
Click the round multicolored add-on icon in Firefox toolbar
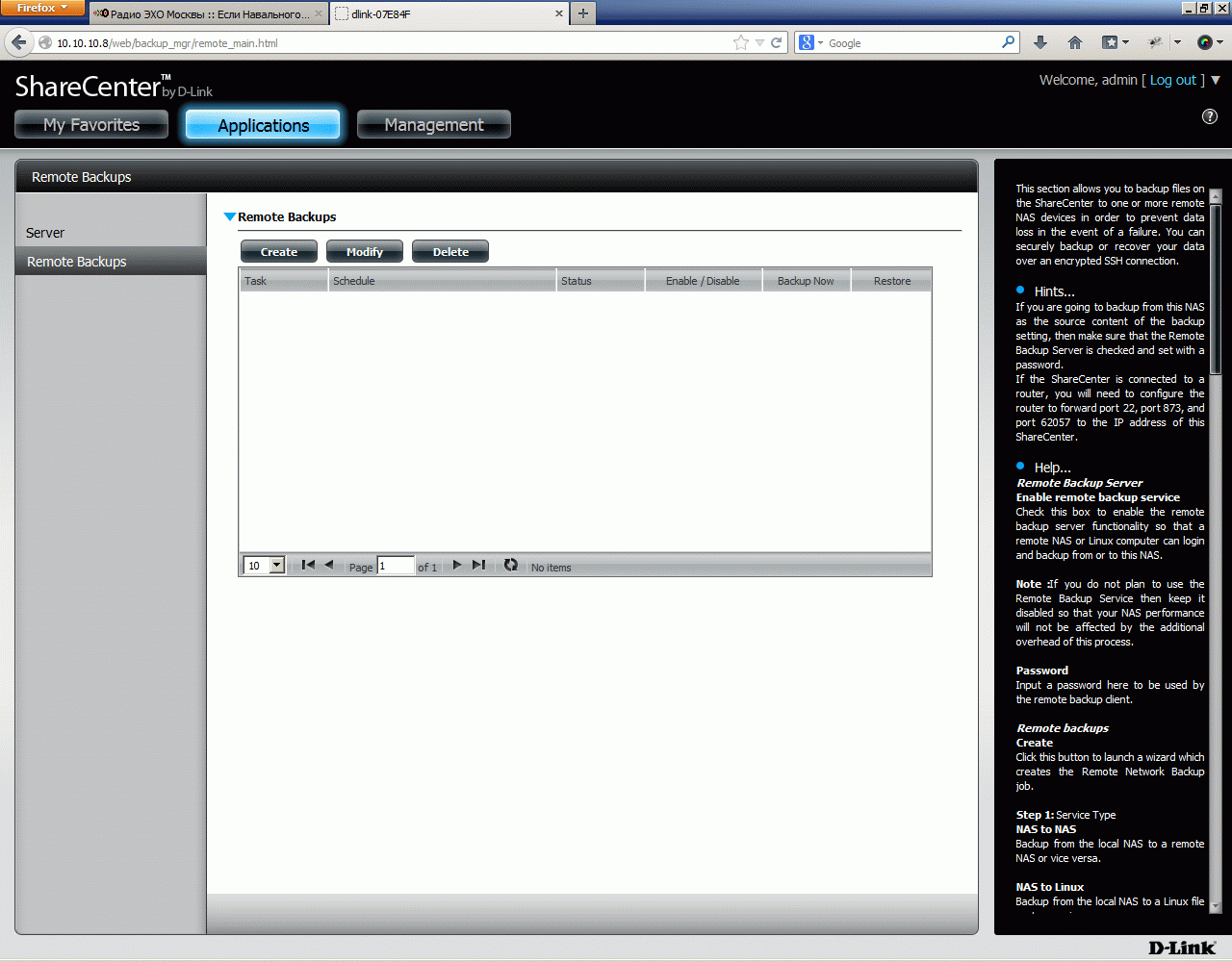point(1205,42)
